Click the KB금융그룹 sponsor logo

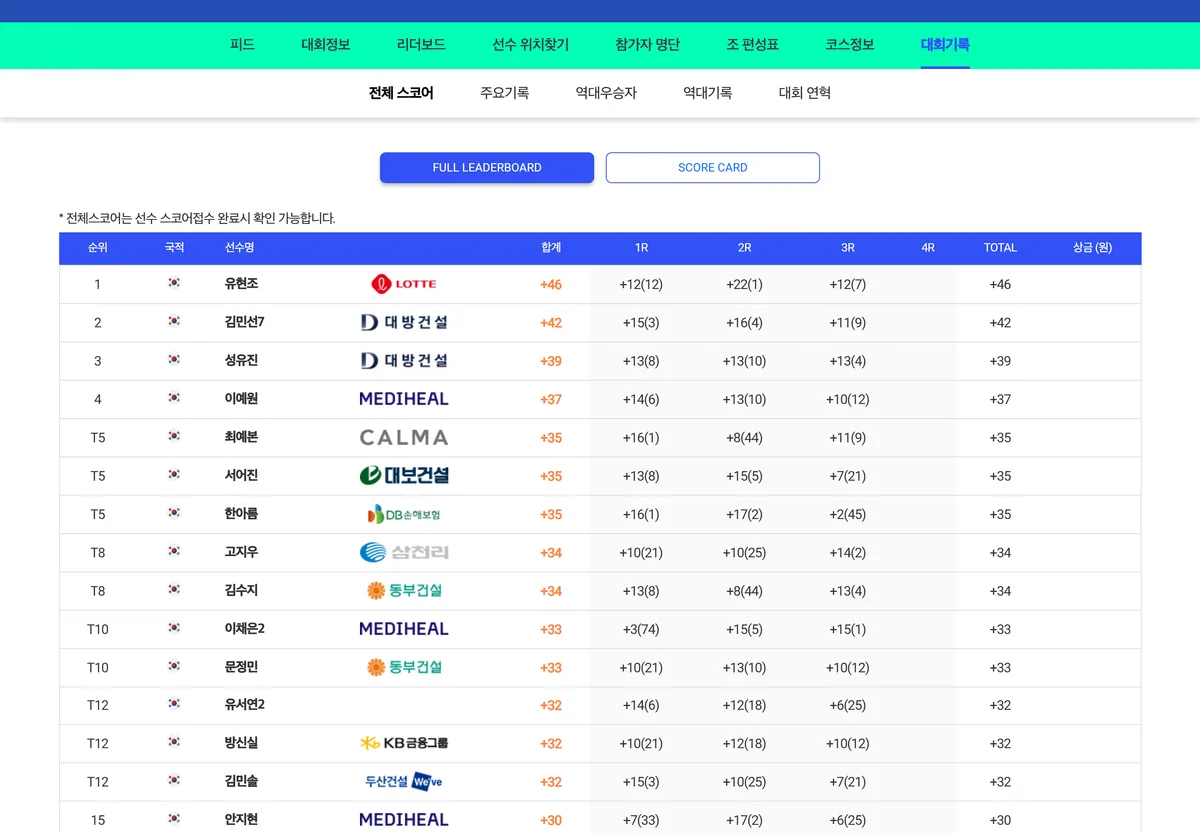coord(404,743)
